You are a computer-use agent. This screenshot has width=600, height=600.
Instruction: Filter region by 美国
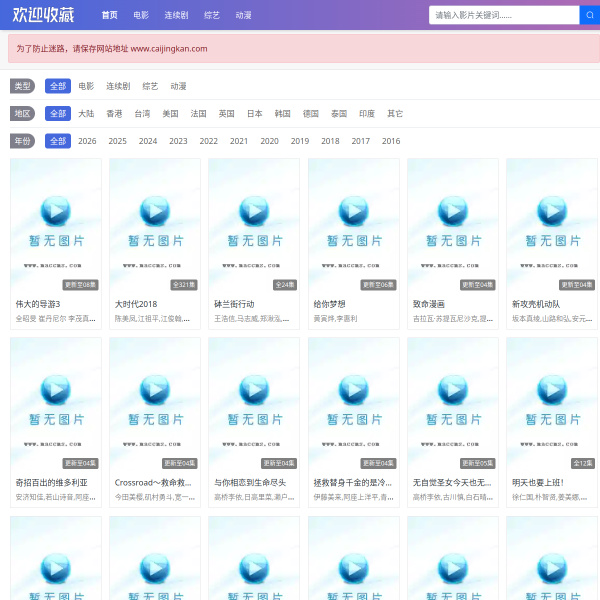[170, 114]
